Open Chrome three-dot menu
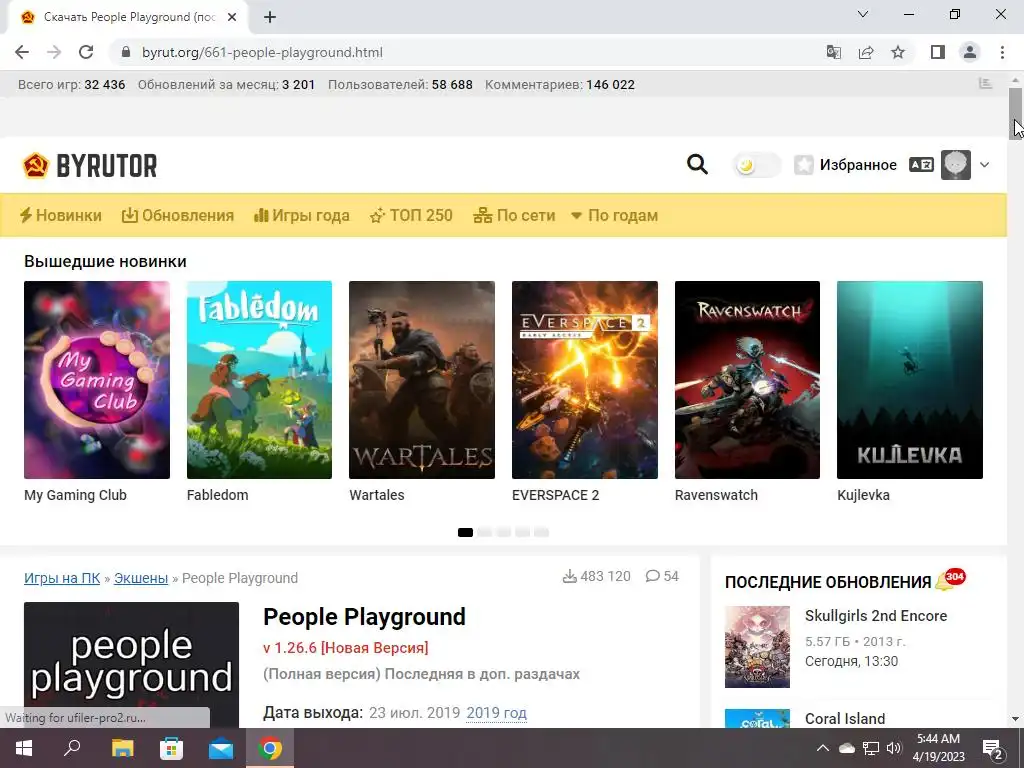 (x=1002, y=52)
